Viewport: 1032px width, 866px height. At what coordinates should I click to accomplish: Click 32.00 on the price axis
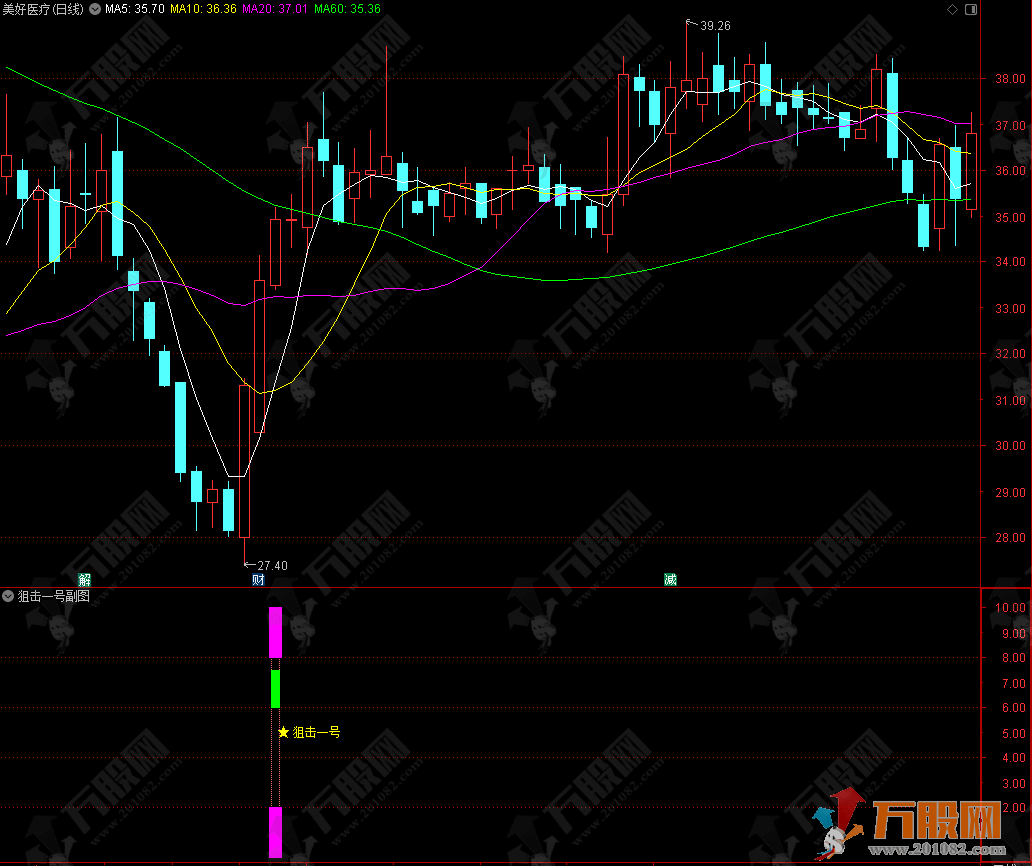[1010, 354]
